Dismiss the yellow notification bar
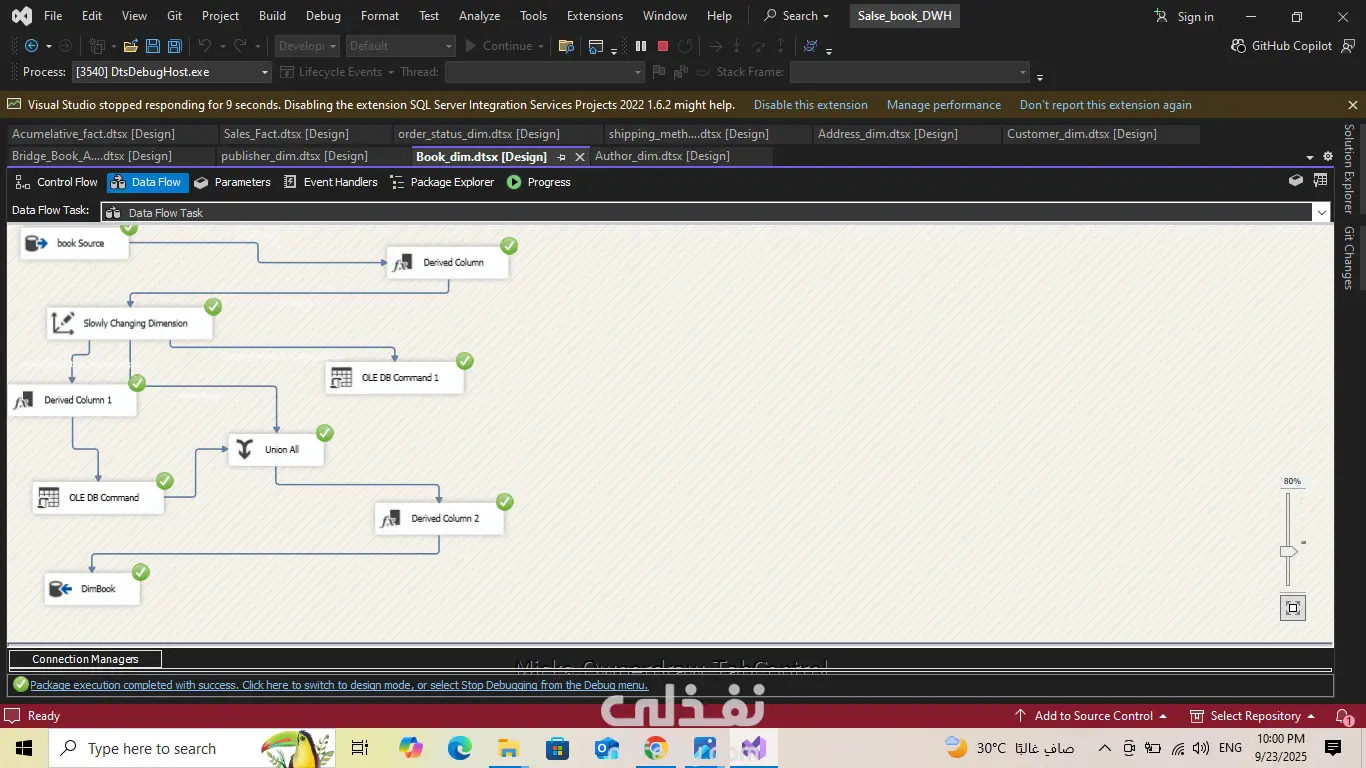 pos(1353,105)
